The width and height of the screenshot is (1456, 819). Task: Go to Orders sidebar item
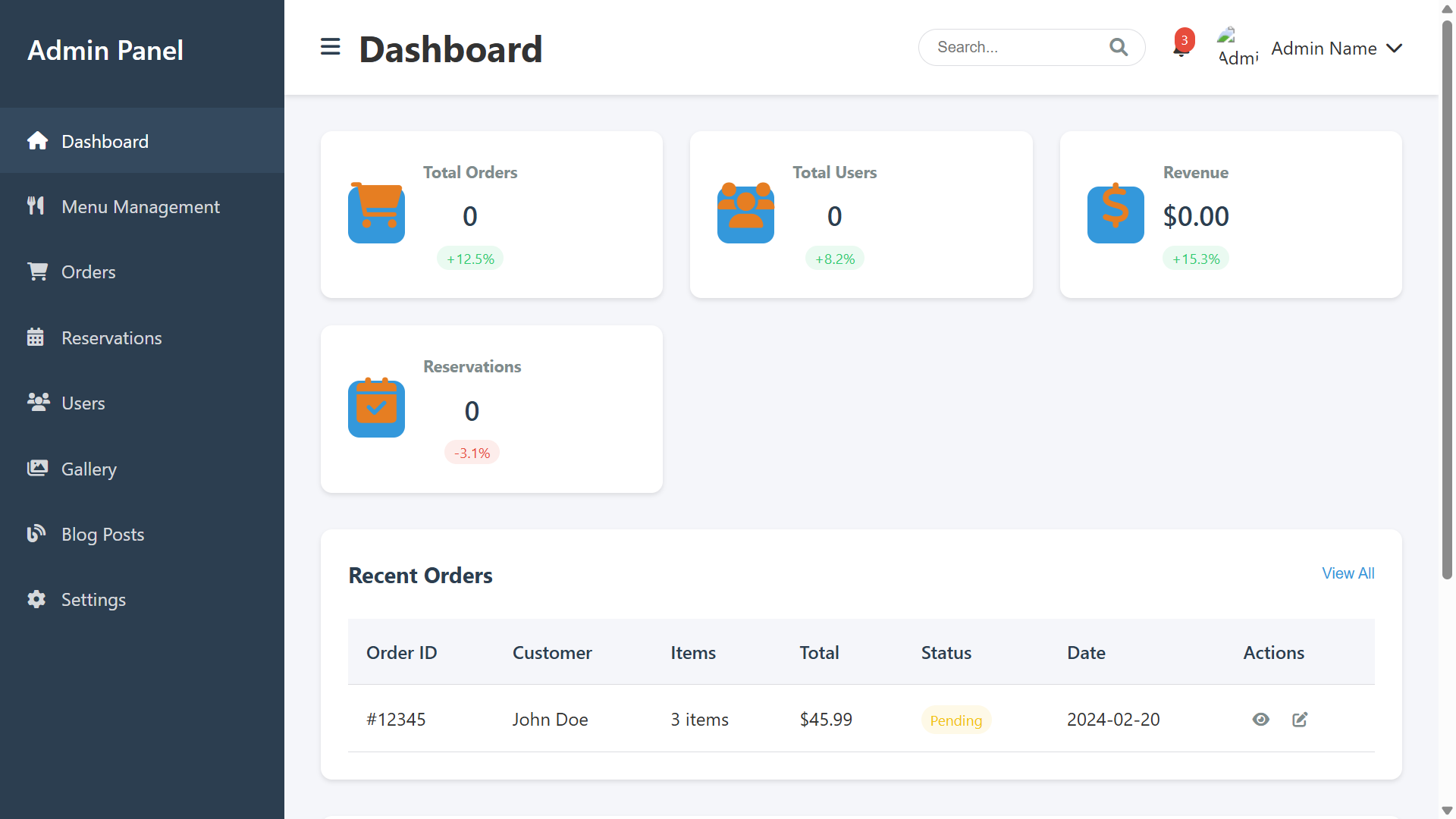[x=142, y=271]
